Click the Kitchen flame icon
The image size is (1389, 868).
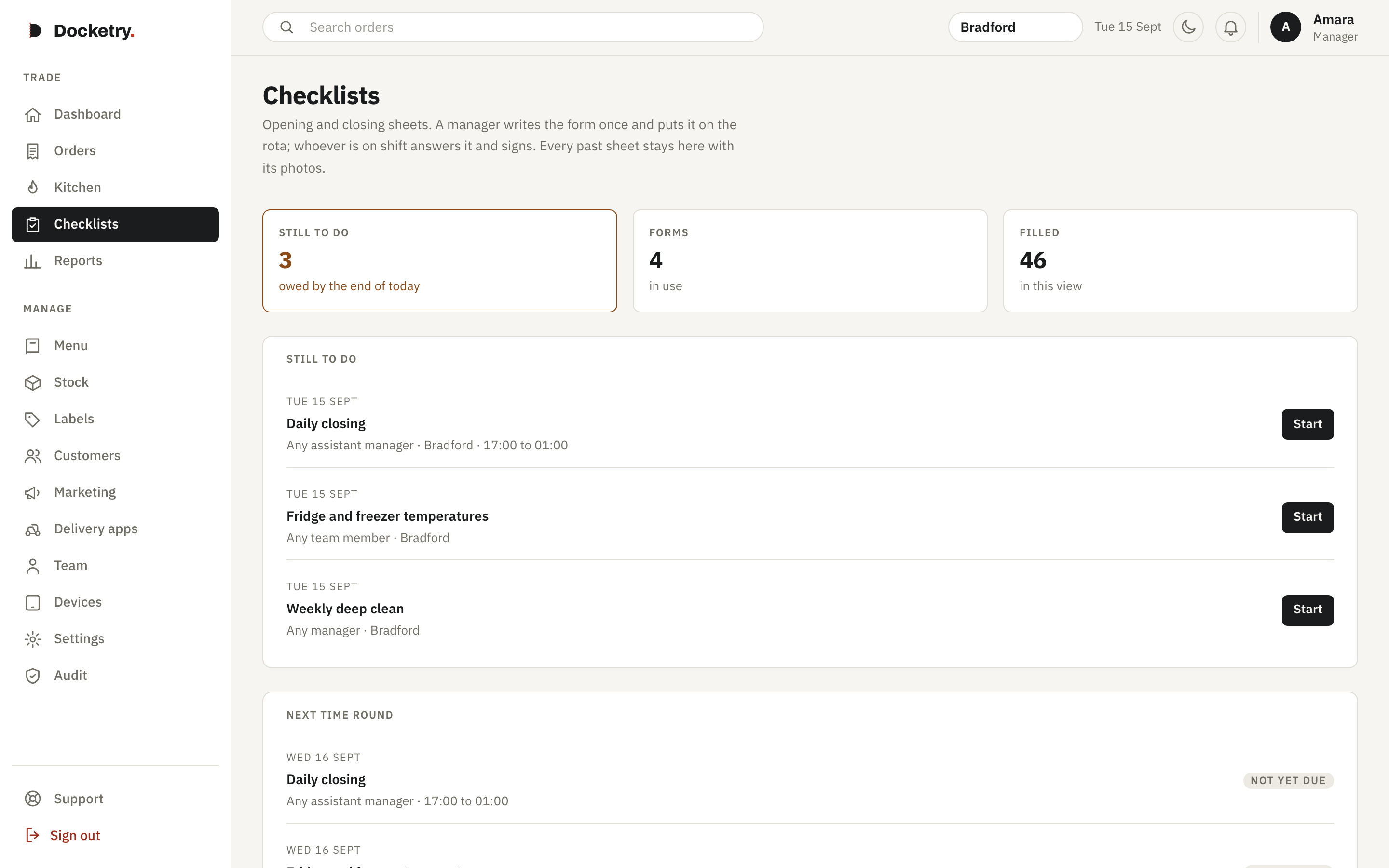pyautogui.click(x=33, y=188)
